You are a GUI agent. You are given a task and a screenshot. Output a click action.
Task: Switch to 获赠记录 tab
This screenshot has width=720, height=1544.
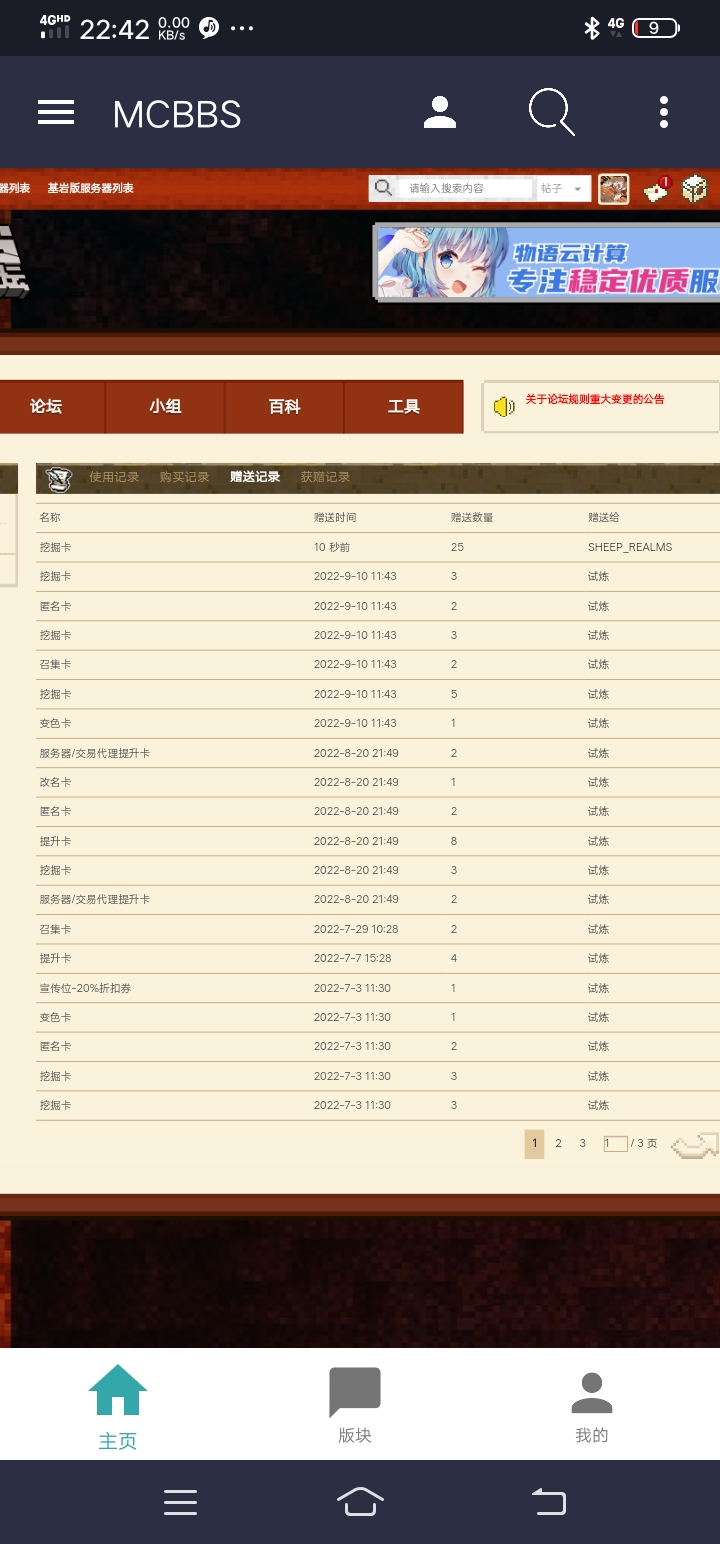point(325,477)
